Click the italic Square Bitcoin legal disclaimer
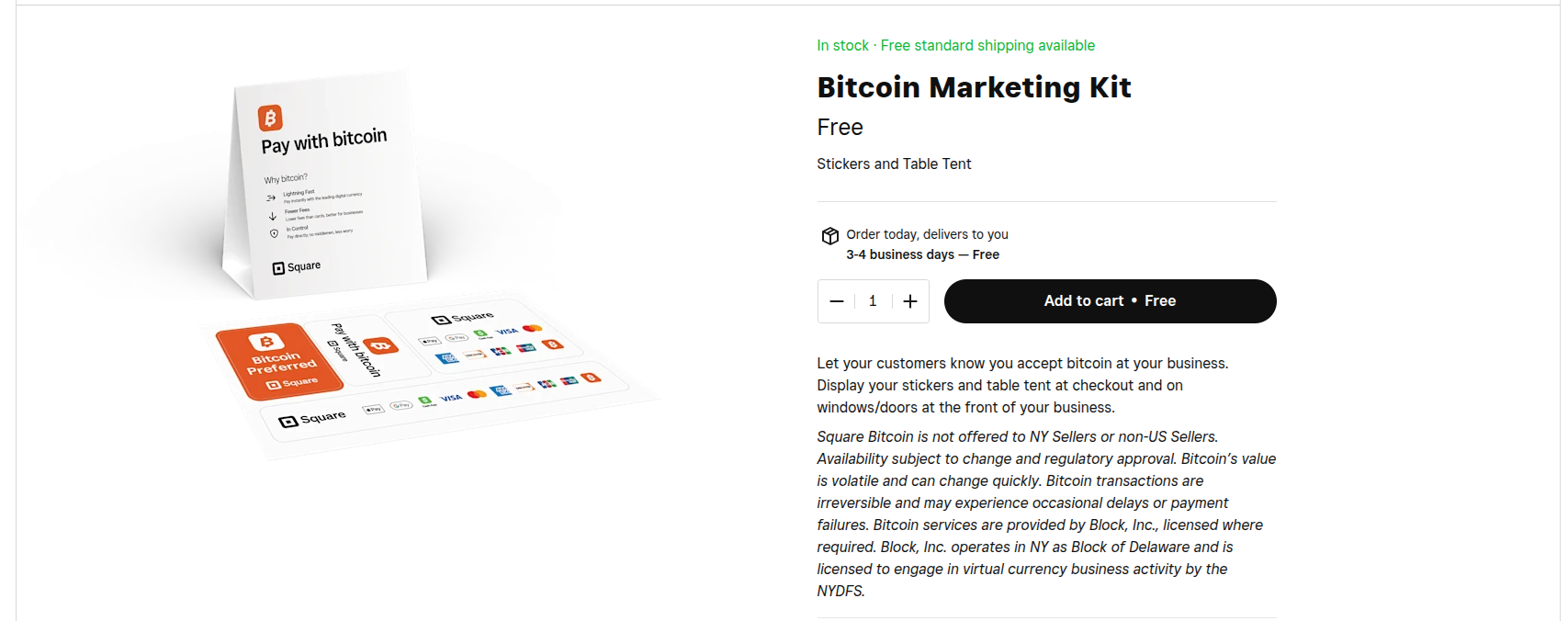 pyautogui.click(x=1045, y=514)
